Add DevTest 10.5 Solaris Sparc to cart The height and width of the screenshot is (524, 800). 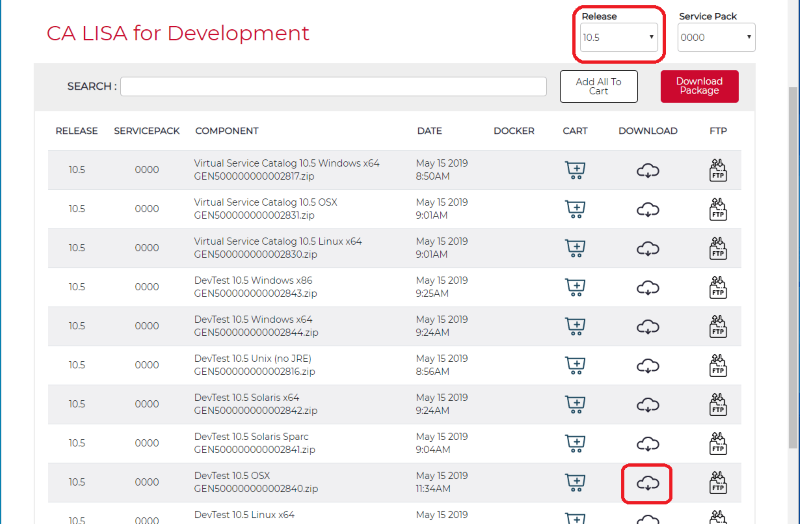pos(575,443)
